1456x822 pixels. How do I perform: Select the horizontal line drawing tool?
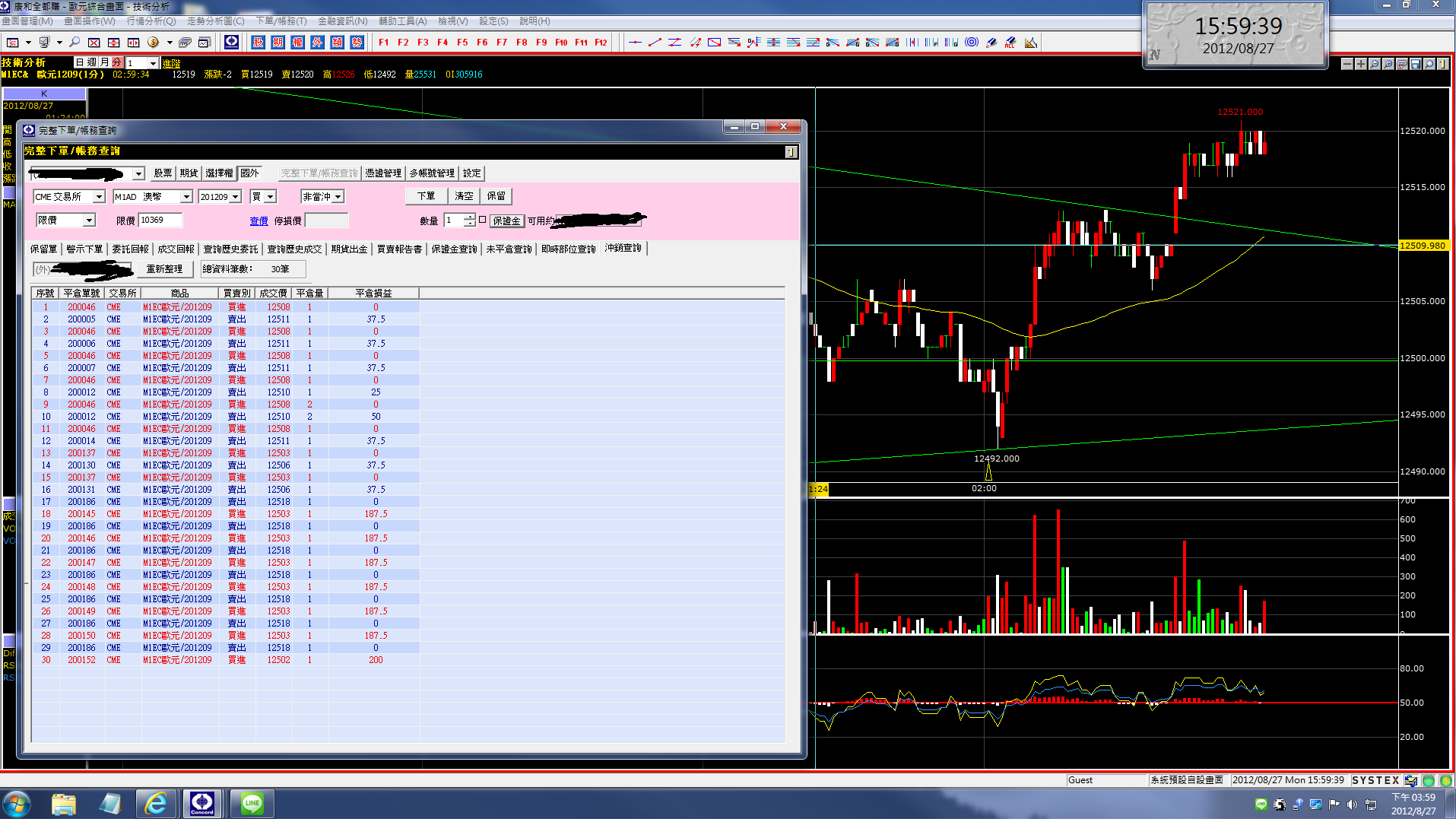(636, 43)
